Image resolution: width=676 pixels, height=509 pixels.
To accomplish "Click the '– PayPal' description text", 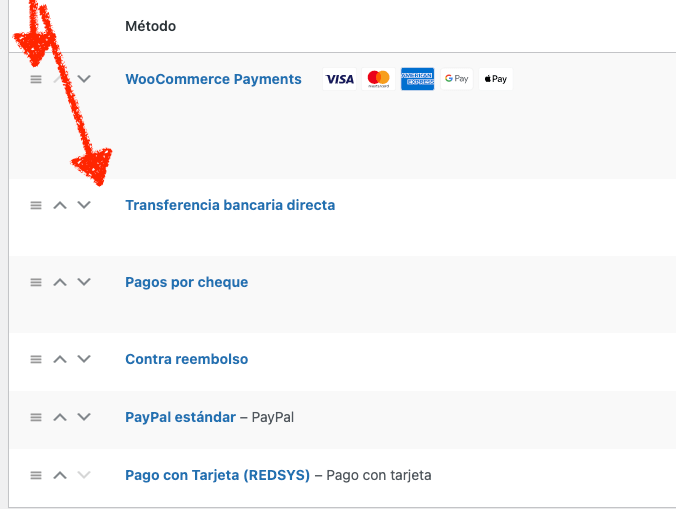I will coord(267,417).
